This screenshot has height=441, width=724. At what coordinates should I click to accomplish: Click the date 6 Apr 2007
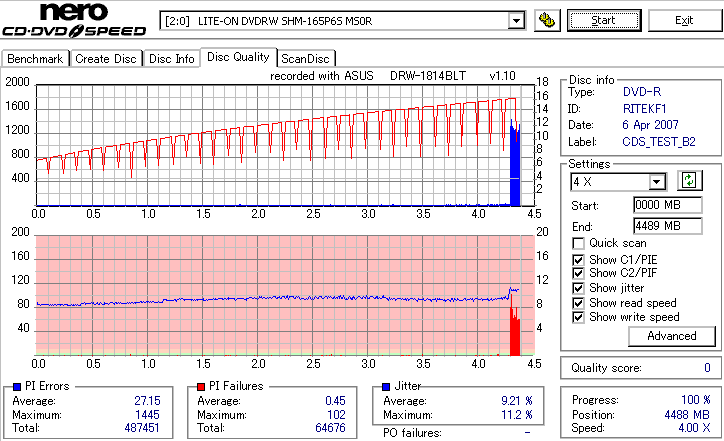(x=650, y=125)
